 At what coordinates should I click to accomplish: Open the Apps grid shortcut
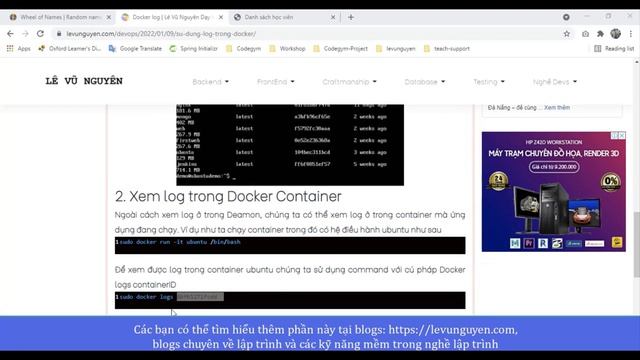18,49
